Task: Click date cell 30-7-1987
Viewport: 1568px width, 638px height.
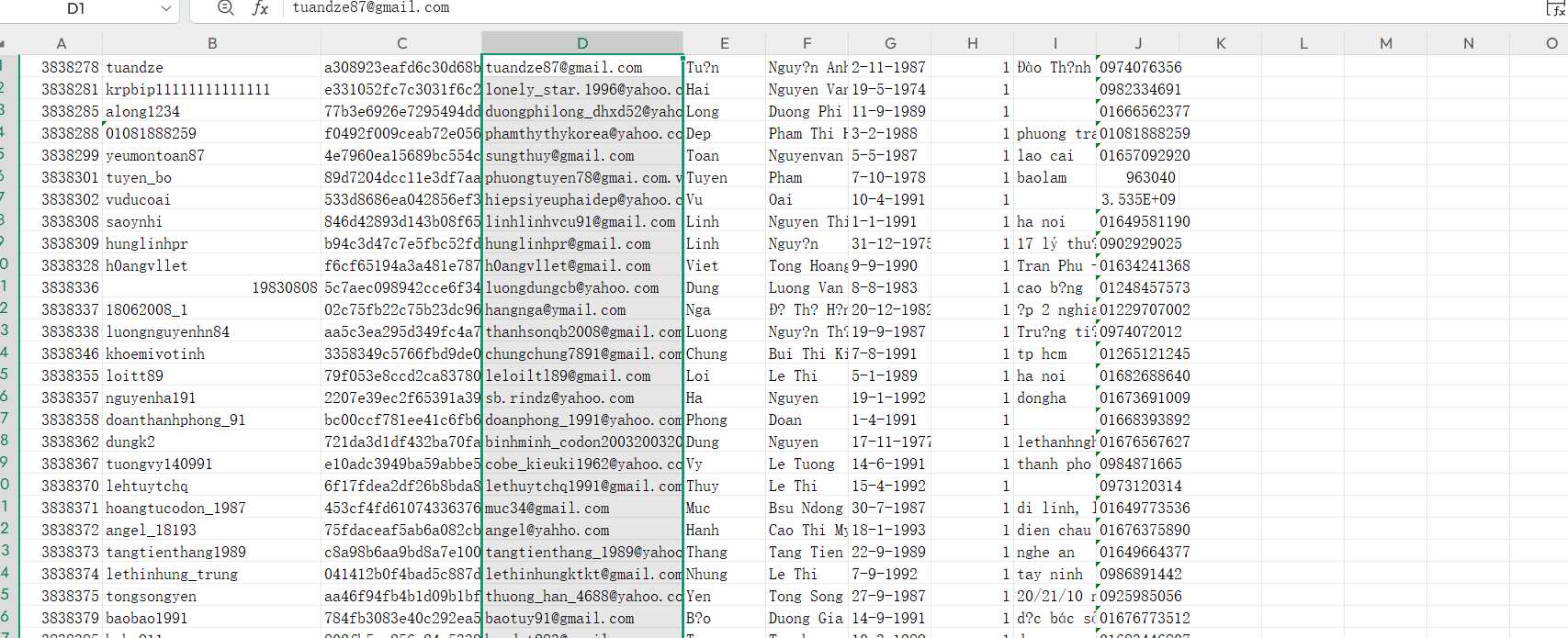Action: tap(890, 508)
